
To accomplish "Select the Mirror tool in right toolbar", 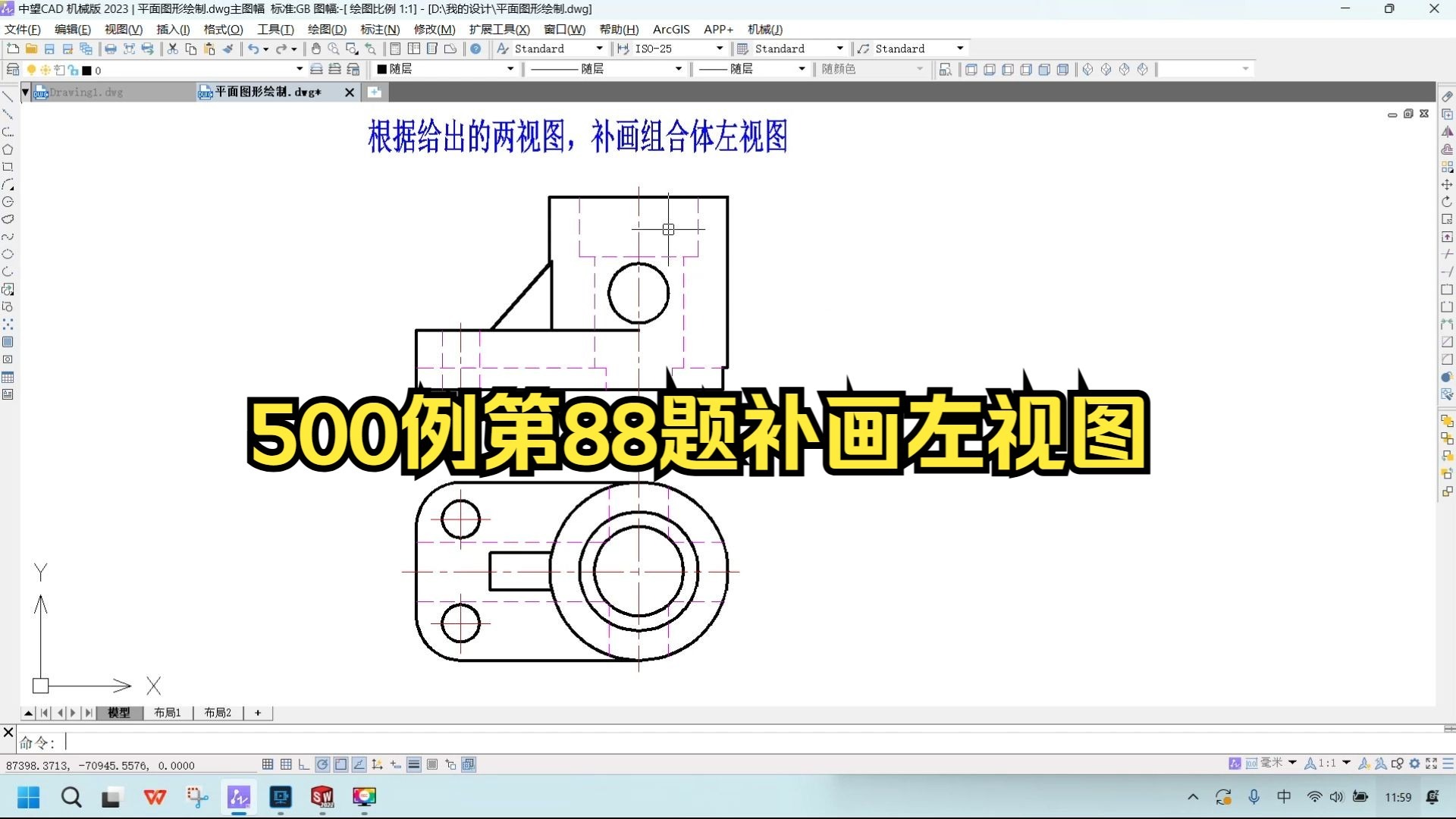I will tap(1447, 132).
